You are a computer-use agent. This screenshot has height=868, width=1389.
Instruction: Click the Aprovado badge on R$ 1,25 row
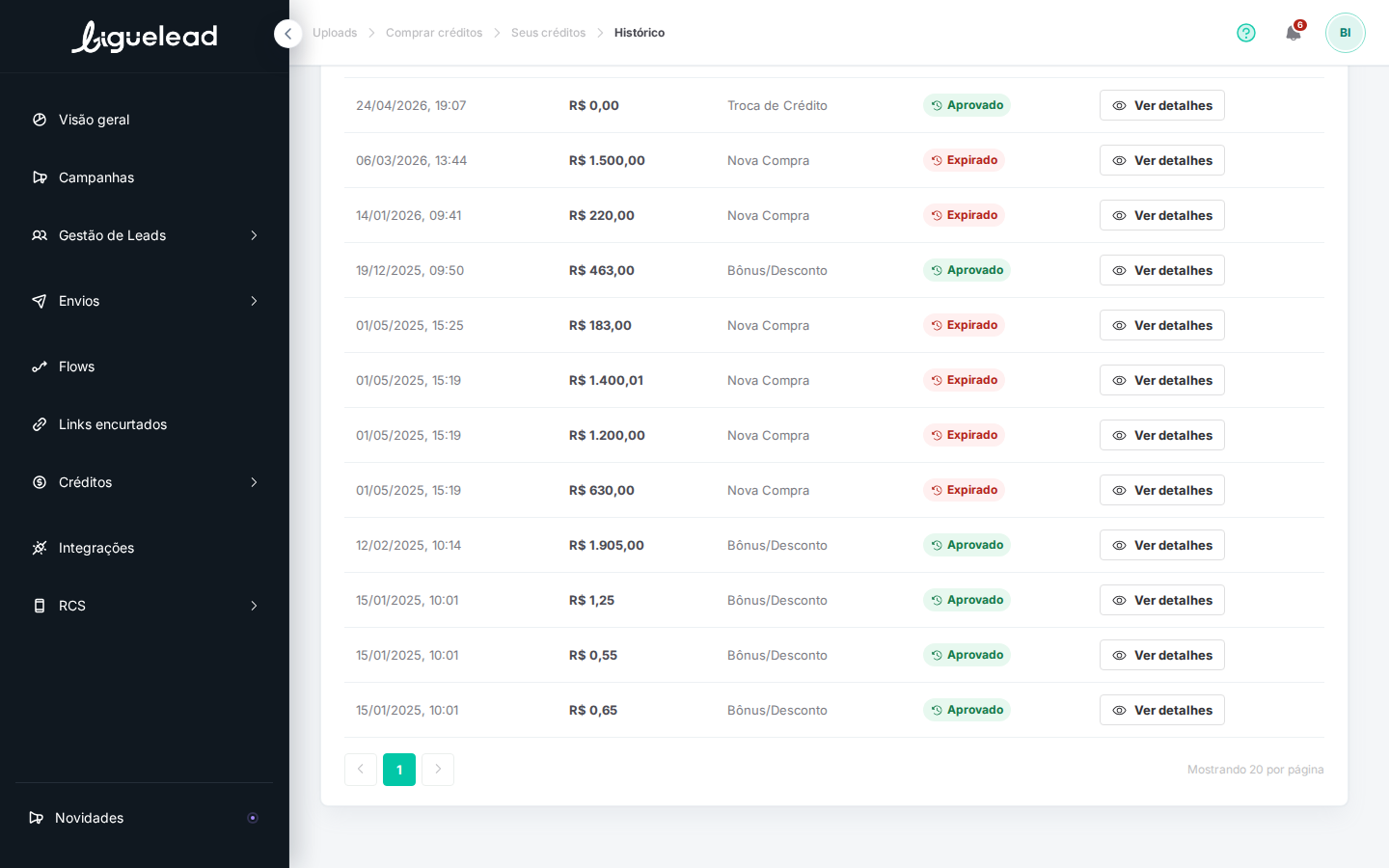[x=967, y=600]
